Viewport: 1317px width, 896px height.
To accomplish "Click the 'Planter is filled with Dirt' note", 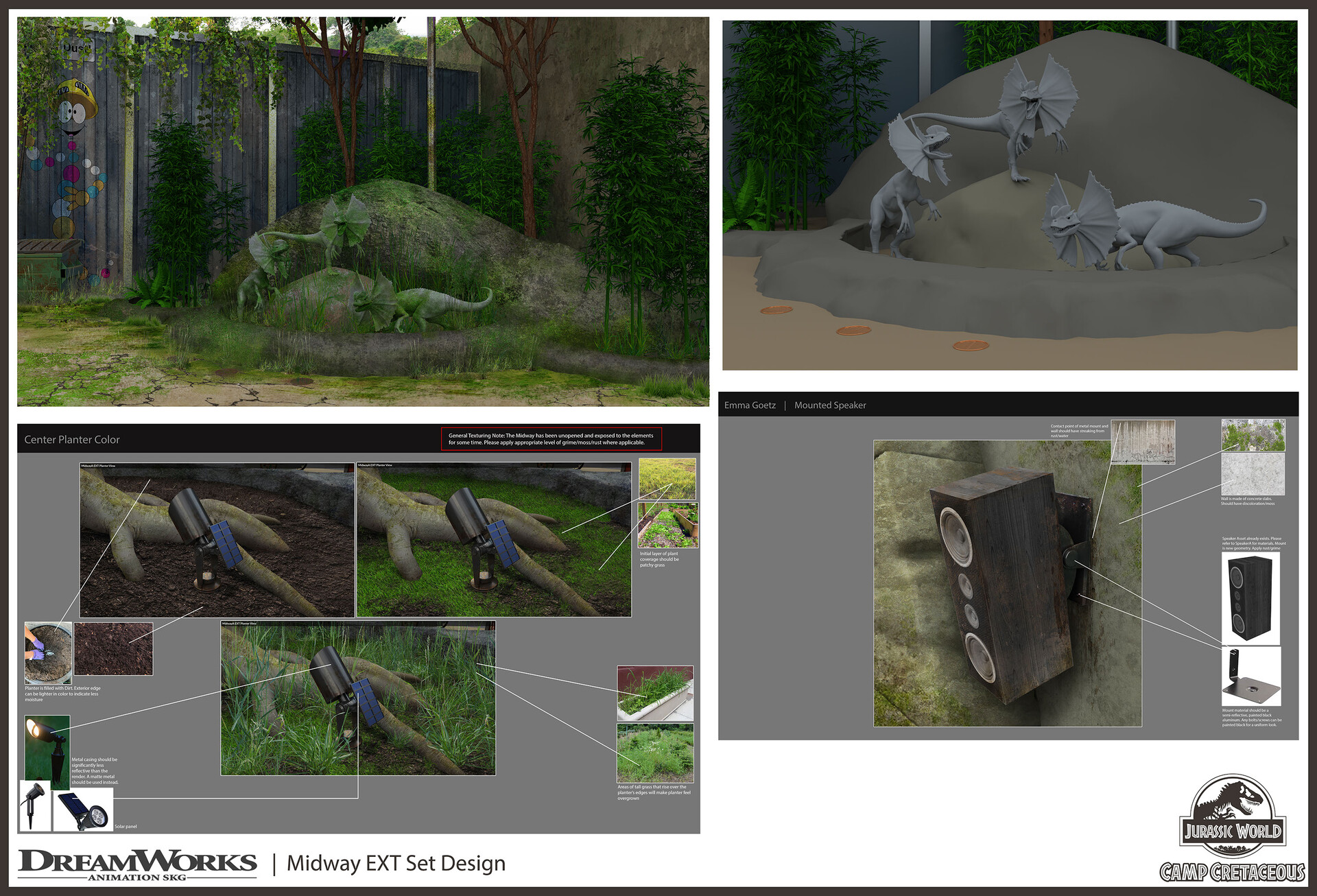I will (x=62, y=694).
